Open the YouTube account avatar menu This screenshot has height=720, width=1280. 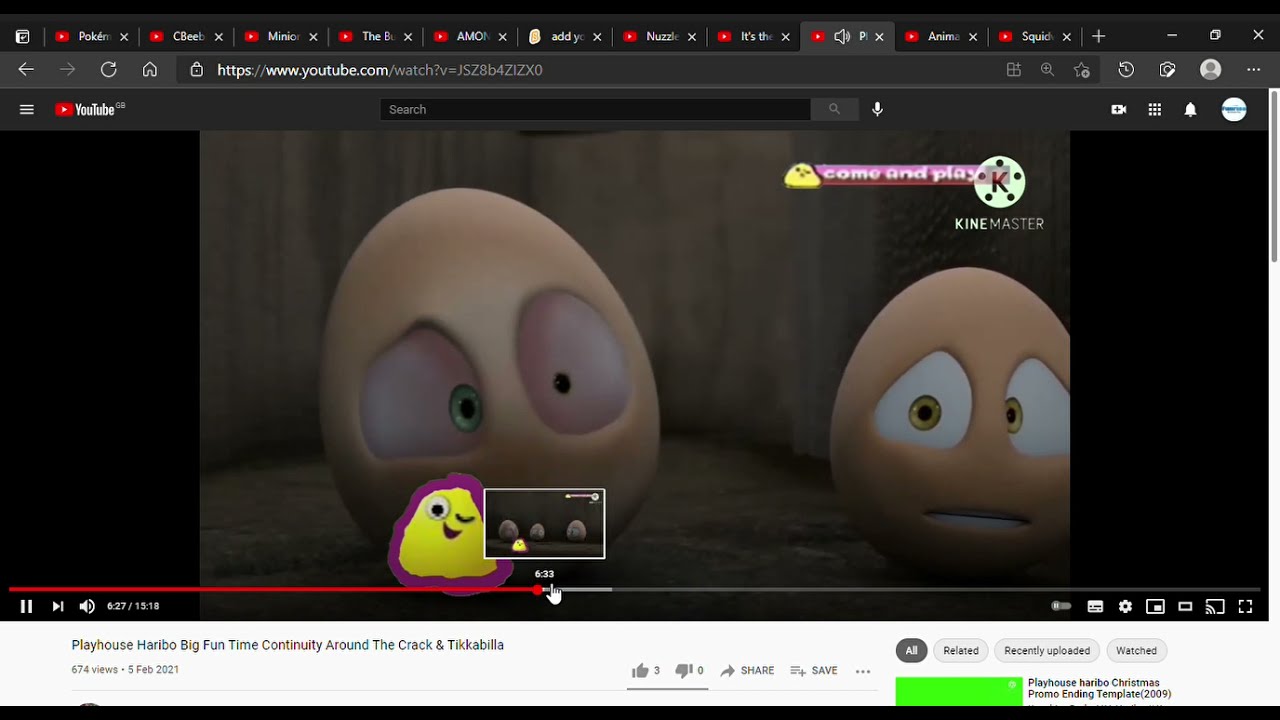point(1234,110)
